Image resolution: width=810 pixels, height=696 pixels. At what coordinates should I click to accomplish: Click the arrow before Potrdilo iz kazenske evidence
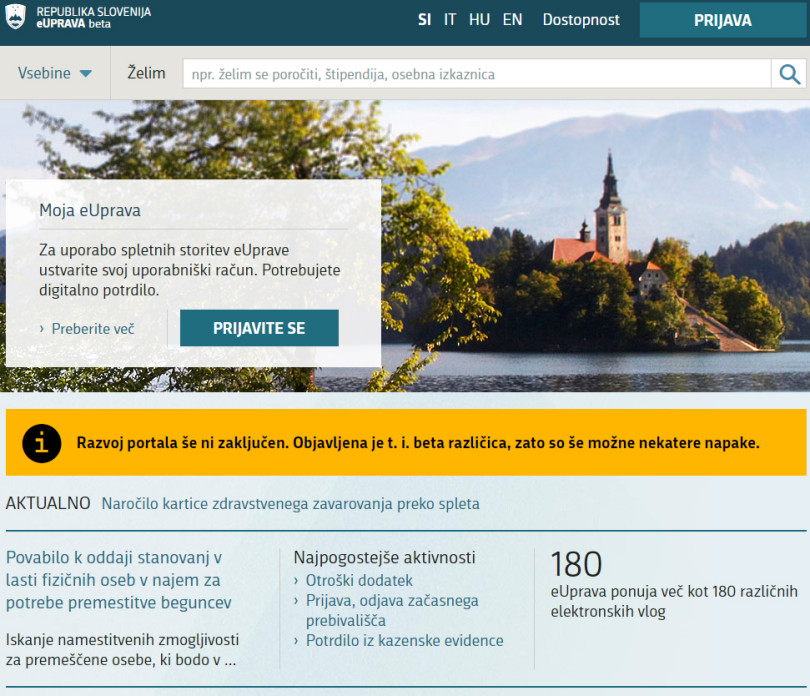(x=296, y=640)
